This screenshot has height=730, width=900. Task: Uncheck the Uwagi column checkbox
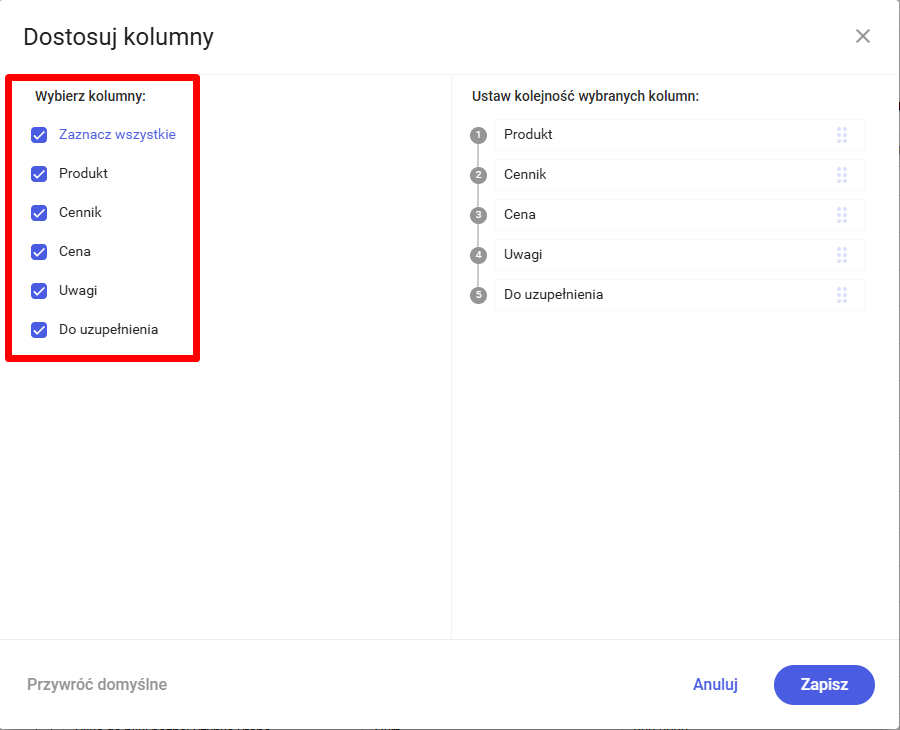[x=39, y=291]
